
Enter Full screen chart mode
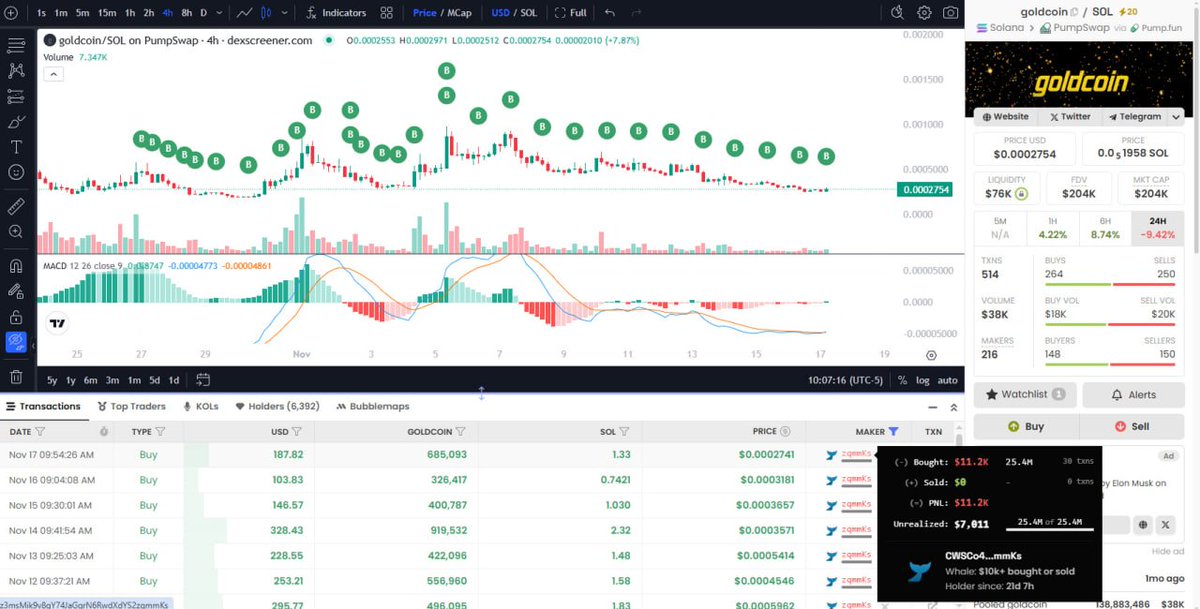click(570, 13)
